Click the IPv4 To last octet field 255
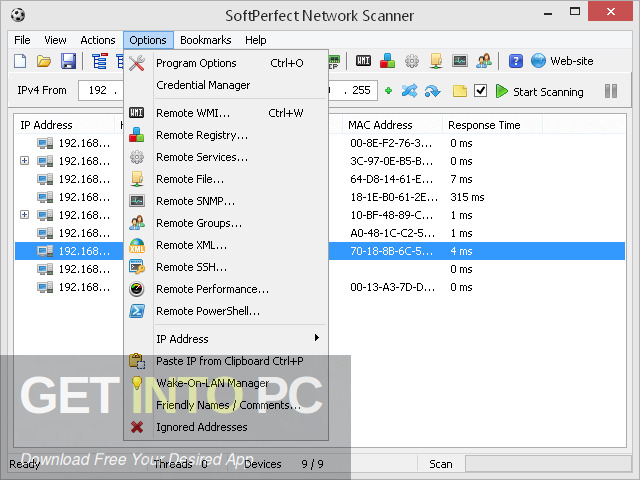The width and height of the screenshot is (640, 480). 361,90
